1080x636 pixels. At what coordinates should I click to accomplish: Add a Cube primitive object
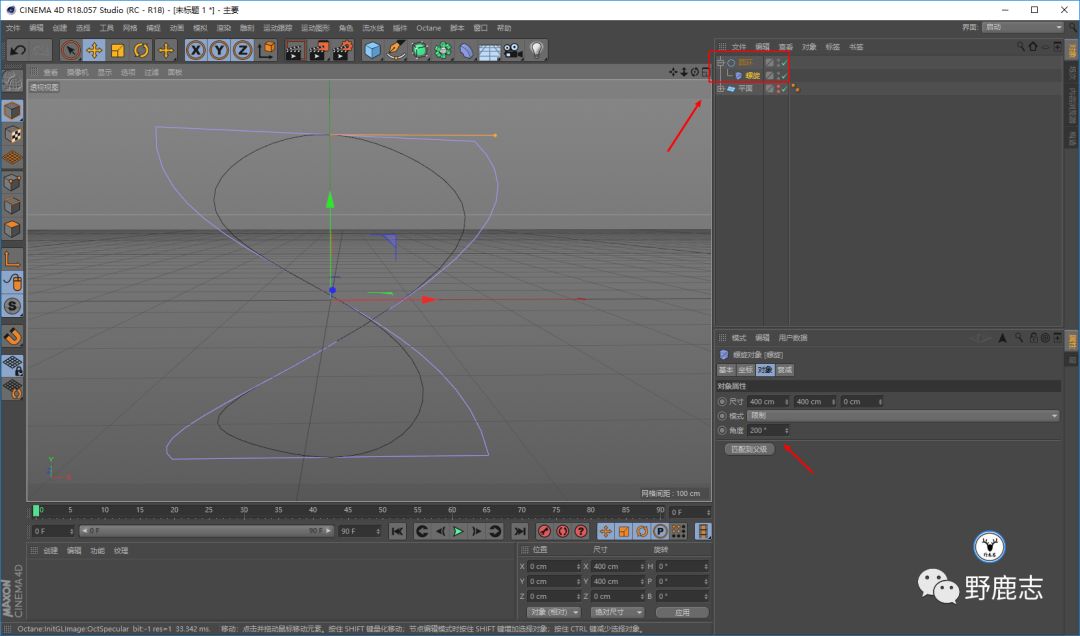pos(372,50)
